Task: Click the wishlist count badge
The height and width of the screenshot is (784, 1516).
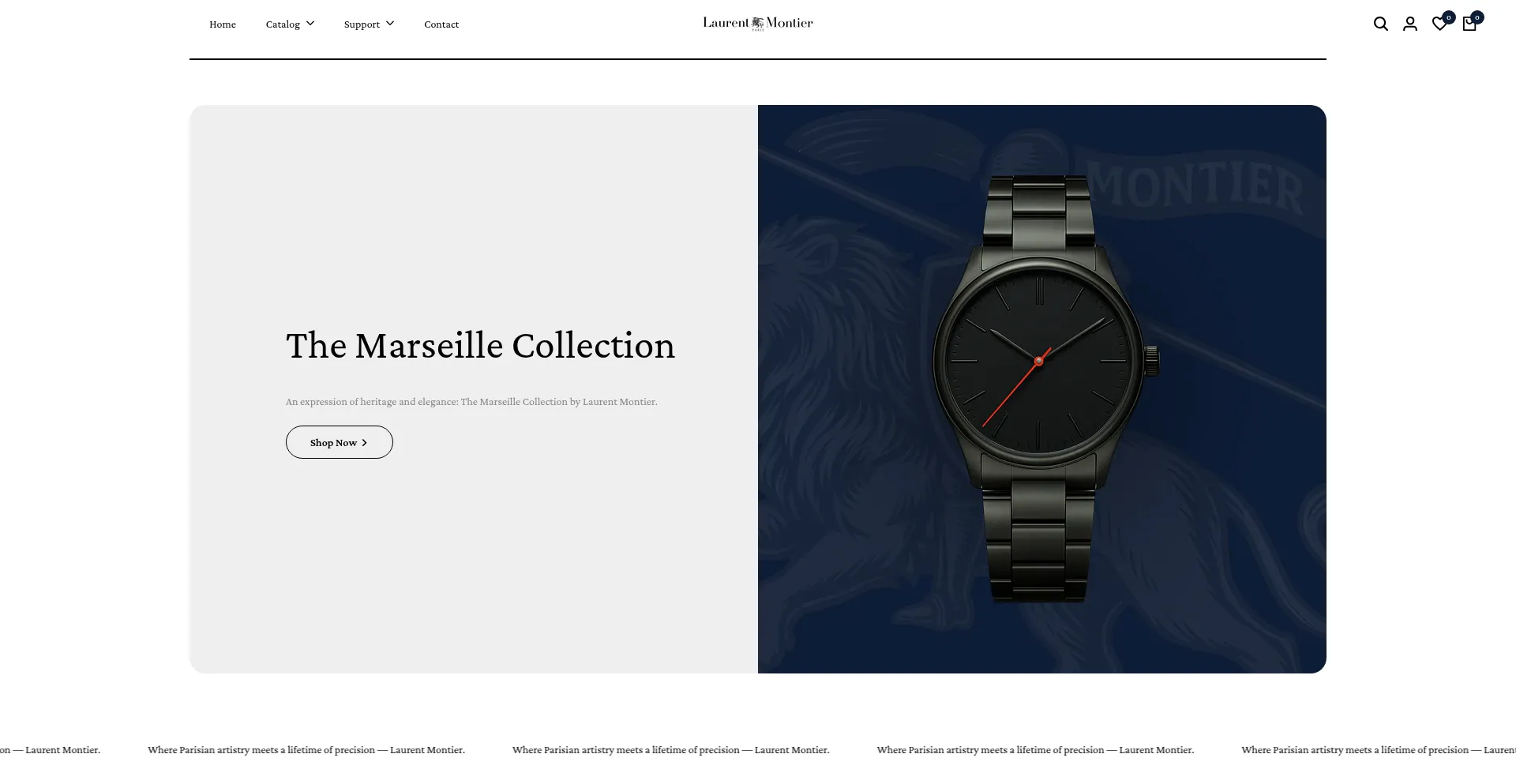Action: point(1449,17)
